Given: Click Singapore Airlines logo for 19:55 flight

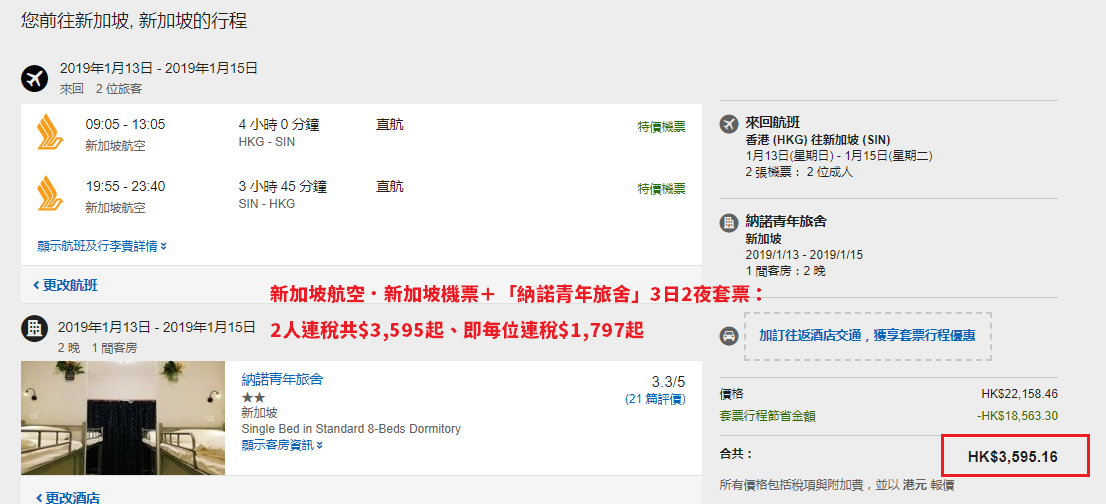Looking at the screenshot, I should tap(50, 195).
